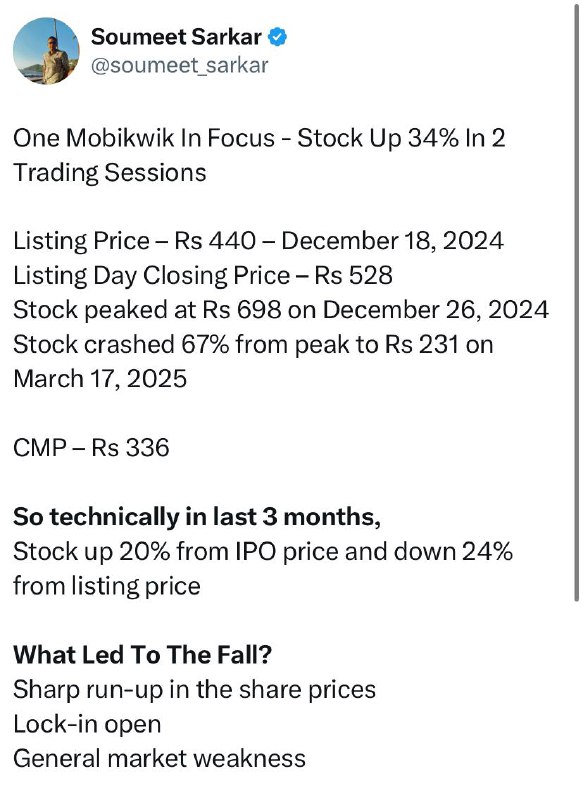Click the 'Sharp run-up in the share prices' line
This screenshot has width=583, height=800.
(194, 689)
